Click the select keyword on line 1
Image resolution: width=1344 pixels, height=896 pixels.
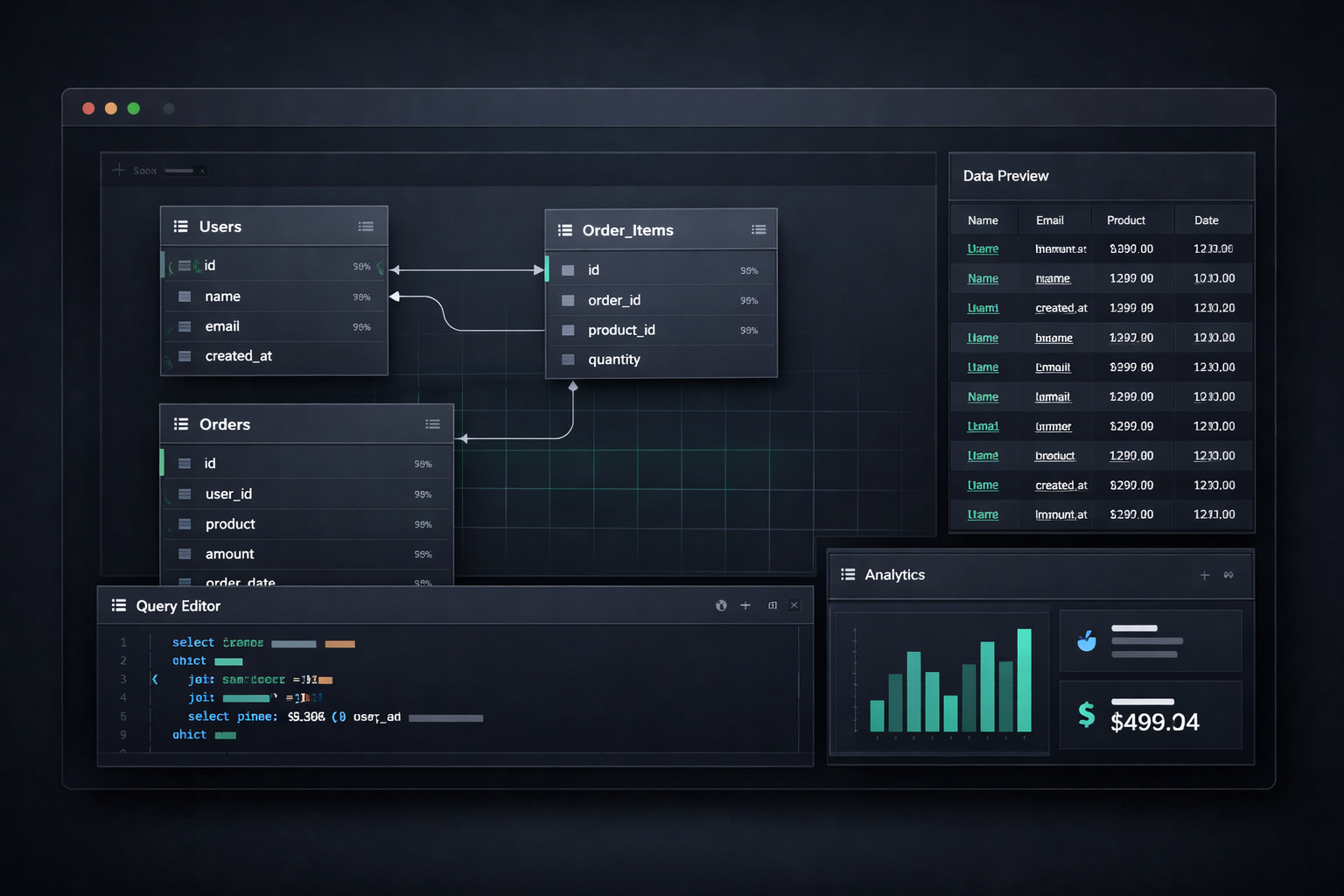[x=192, y=642]
